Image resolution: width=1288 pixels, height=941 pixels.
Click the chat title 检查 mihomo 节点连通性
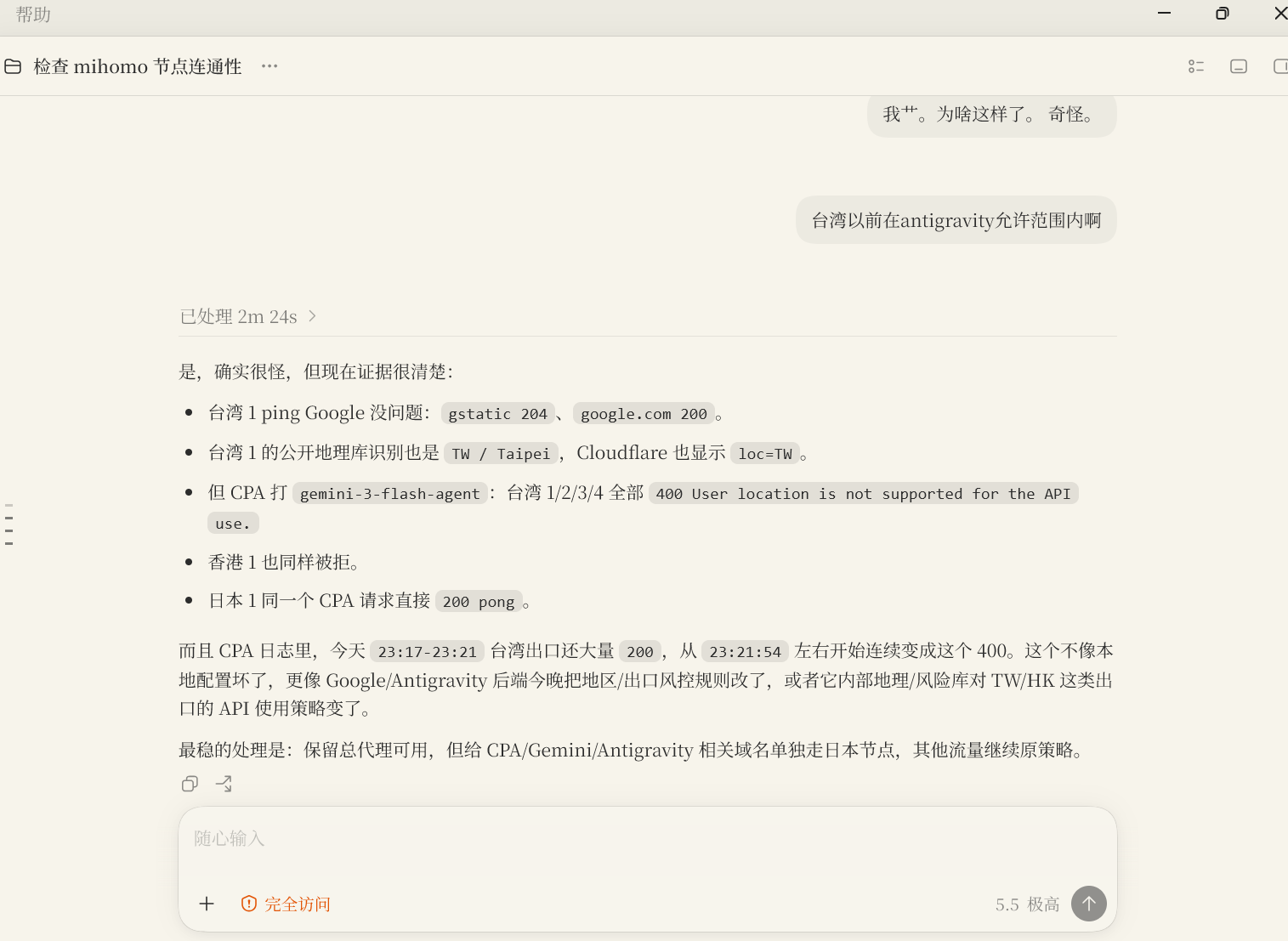[x=138, y=66]
